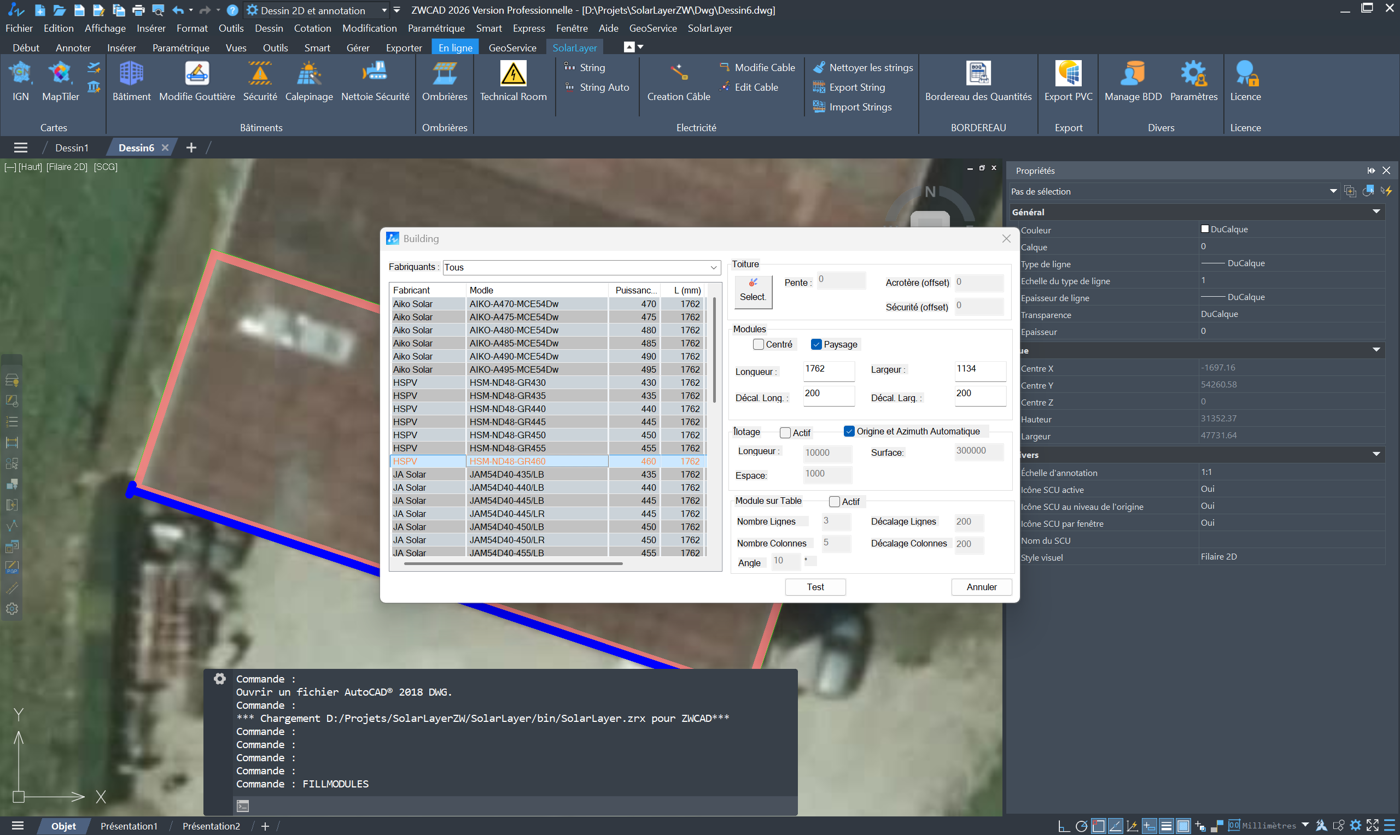Open the Express menu

coord(529,29)
